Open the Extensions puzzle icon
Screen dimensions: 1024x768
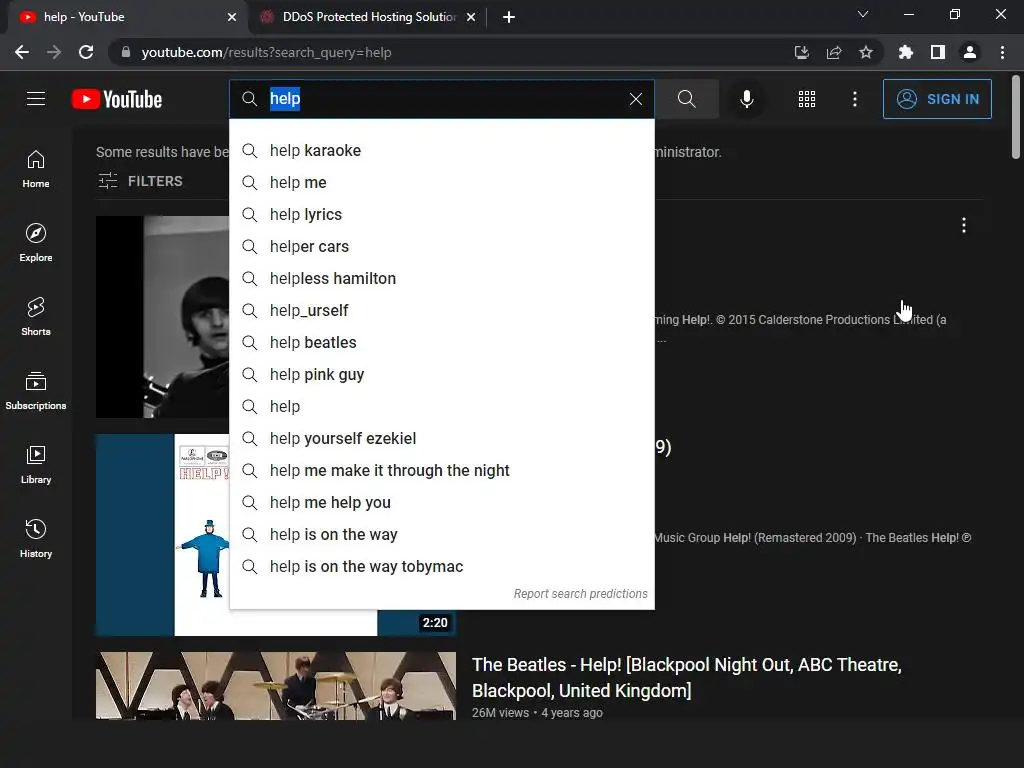(x=906, y=52)
